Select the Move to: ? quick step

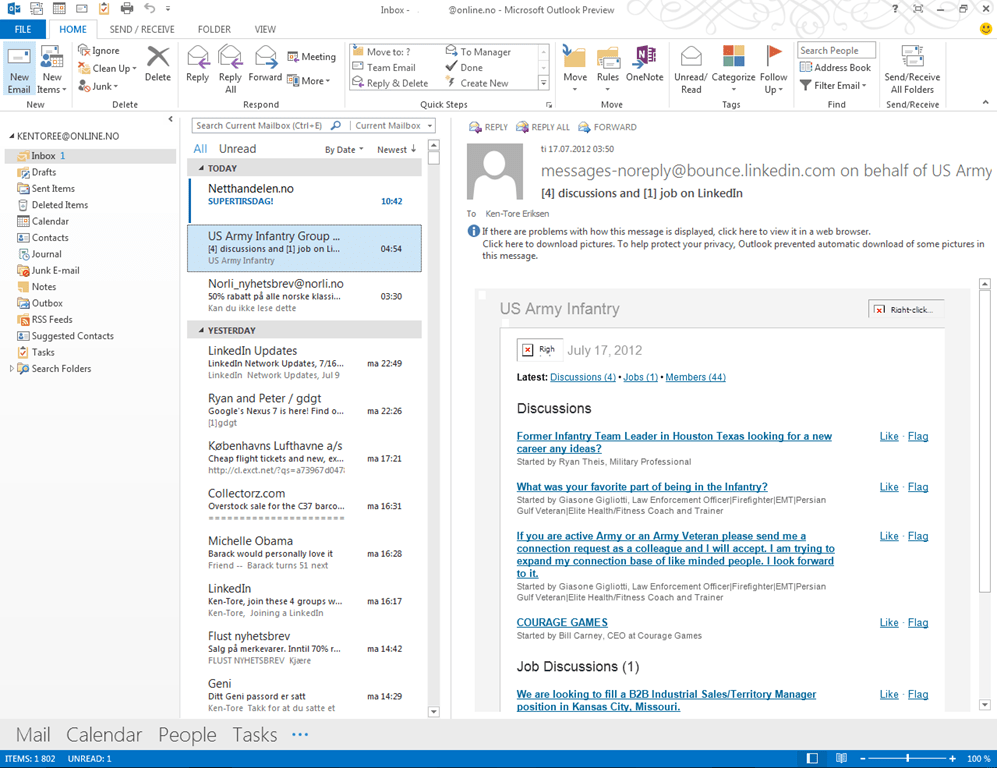pyautogui.click(x=382, y=51)
